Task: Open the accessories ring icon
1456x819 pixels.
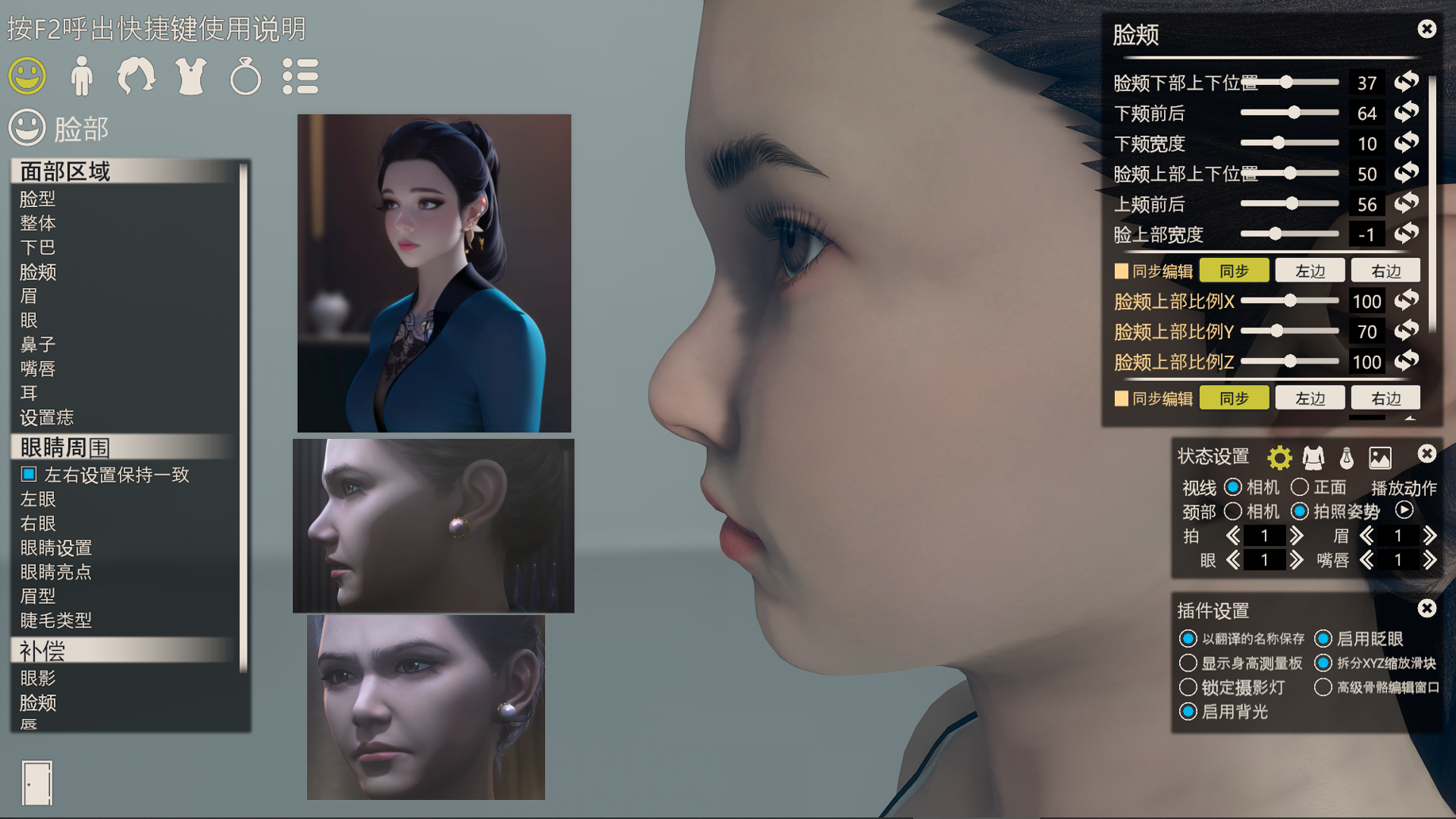Action: (x=245, y=77)
